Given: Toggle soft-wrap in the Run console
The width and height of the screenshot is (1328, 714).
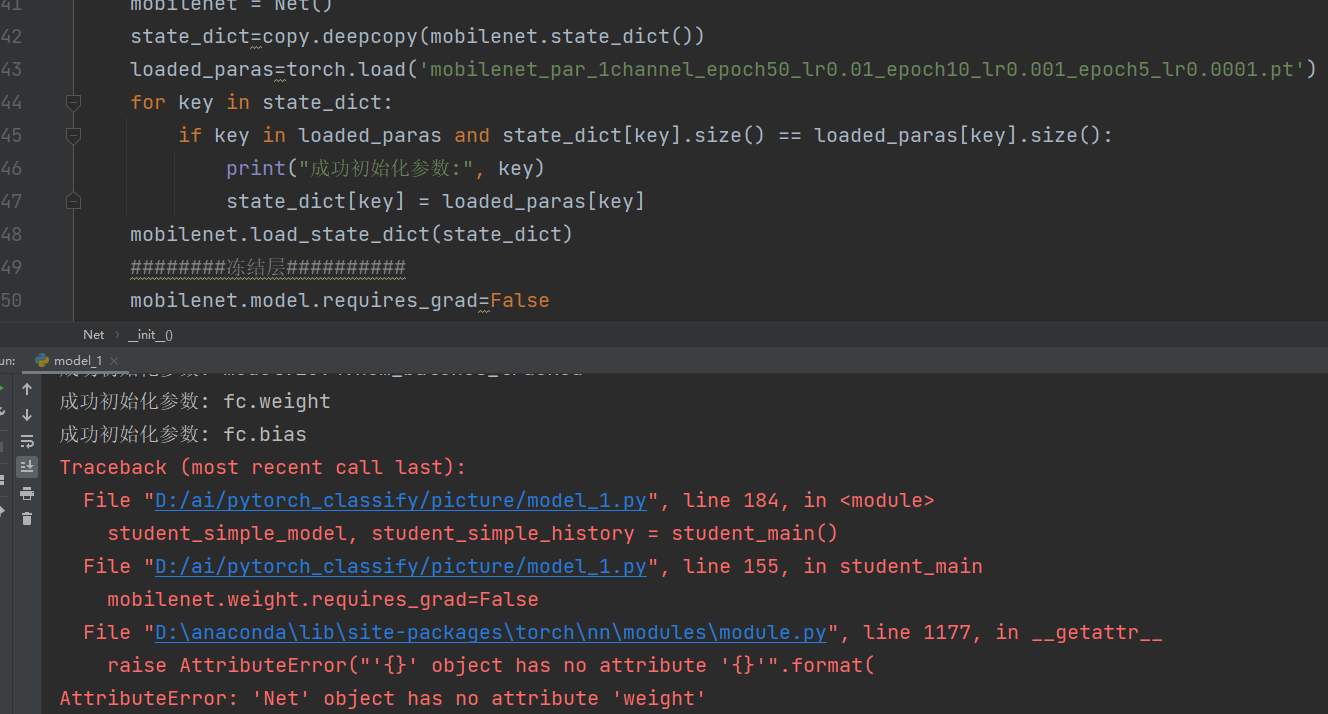Looking at the screenshot, I should point(27,441).
